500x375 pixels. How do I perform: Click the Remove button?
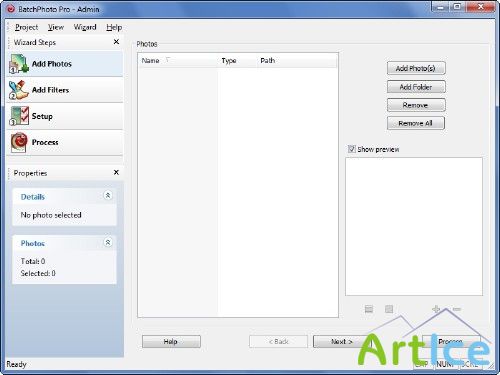pos(416,105)
